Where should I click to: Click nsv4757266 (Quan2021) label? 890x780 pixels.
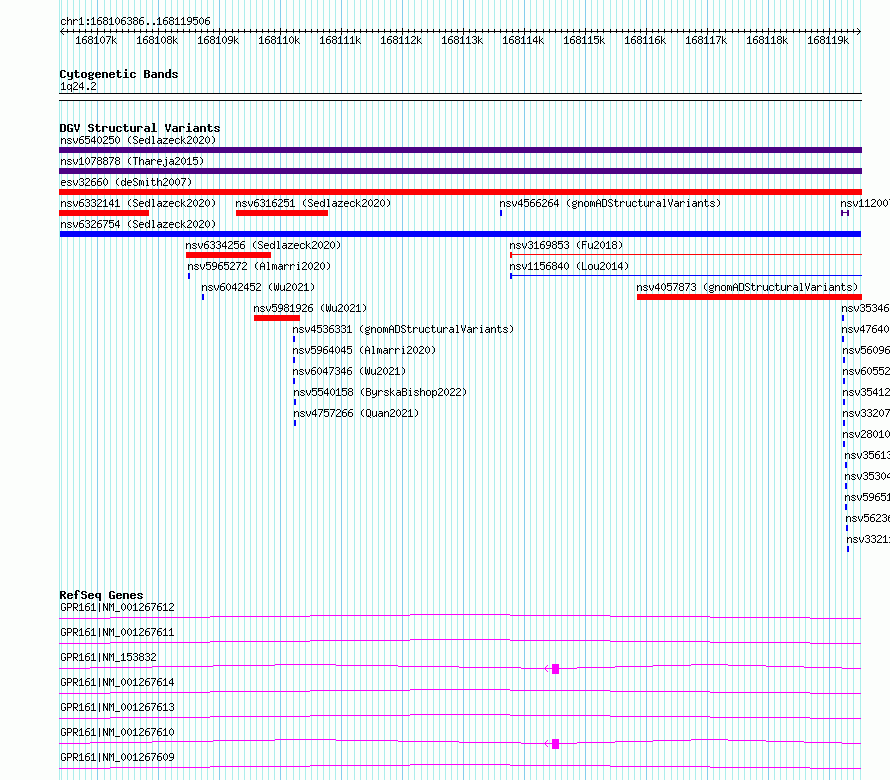click(356, 413)
